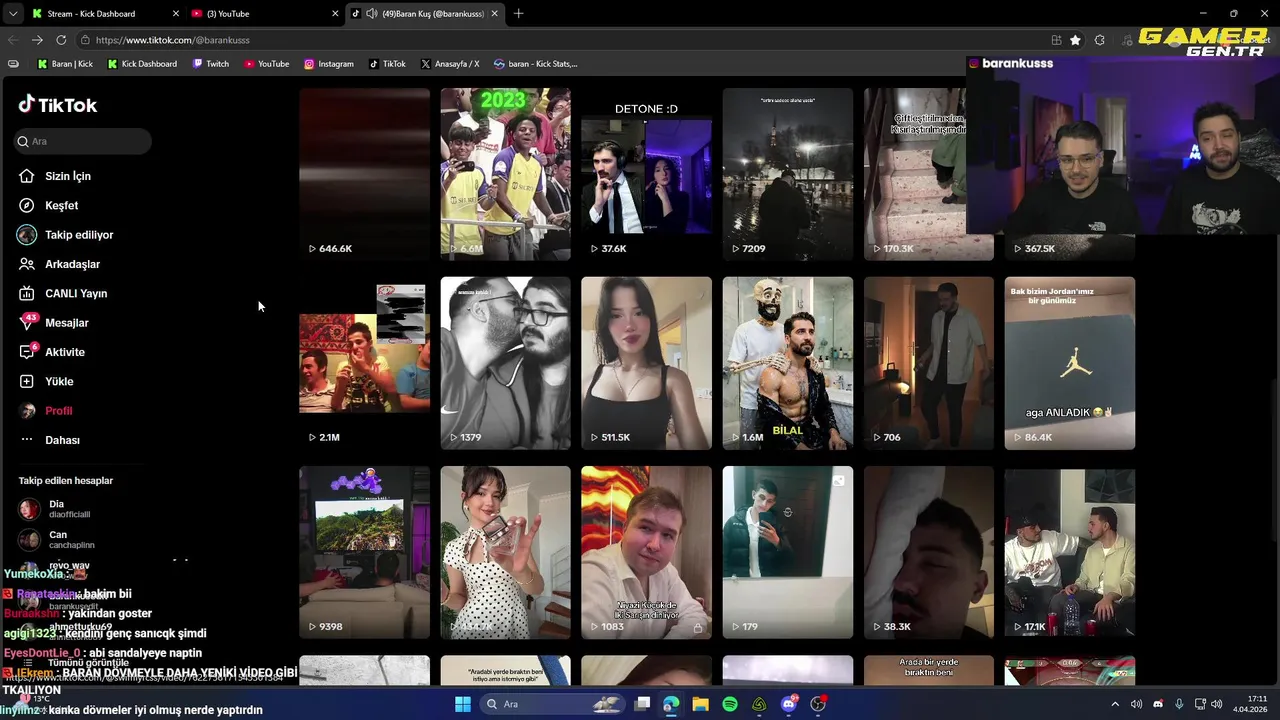Open Kick Dashboard bookmark
The width and height of the screenshot is (1280, 720).
pos(142,64)
